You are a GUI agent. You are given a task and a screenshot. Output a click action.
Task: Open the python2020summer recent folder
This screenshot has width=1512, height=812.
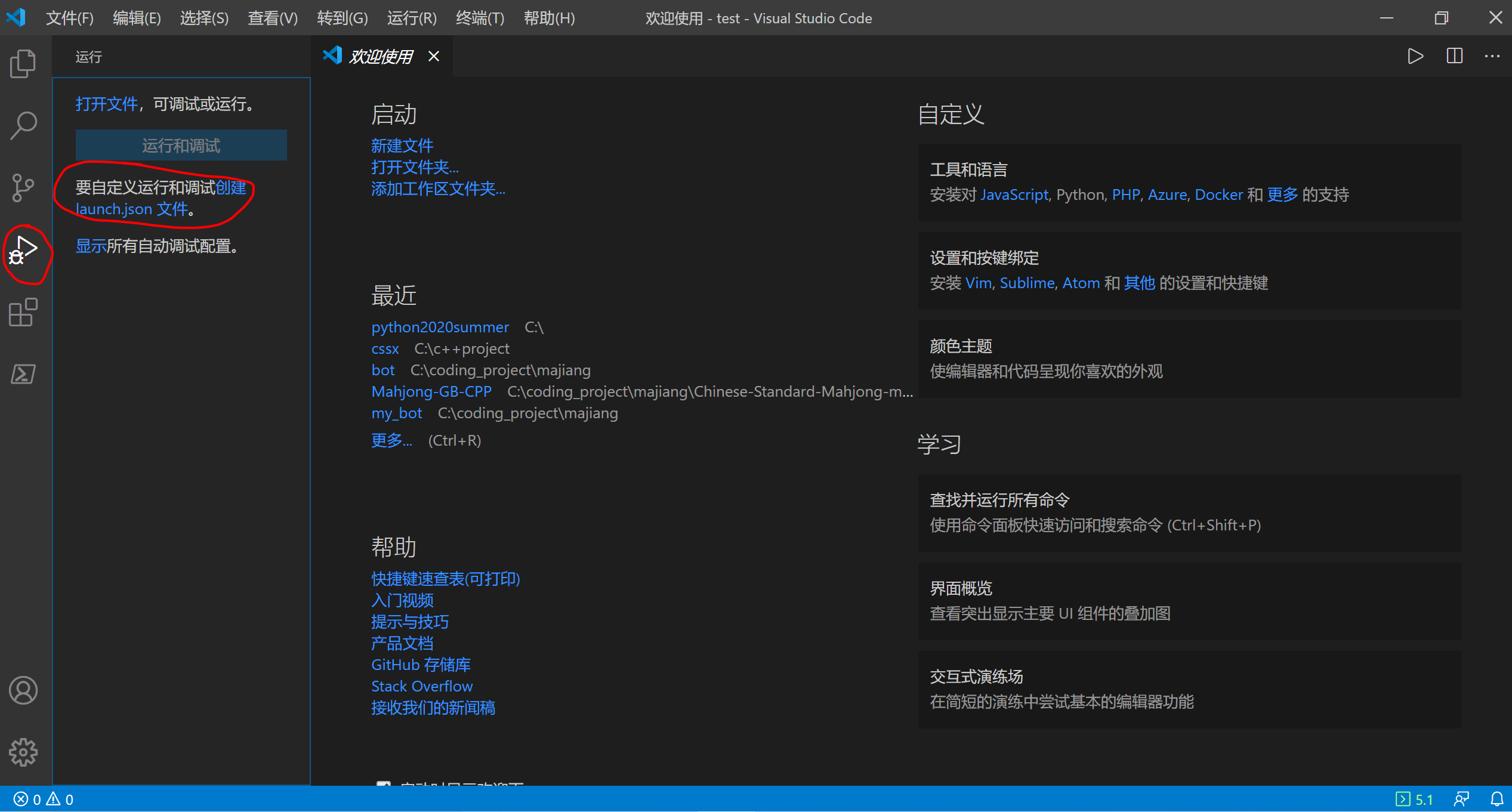(440, 327)
